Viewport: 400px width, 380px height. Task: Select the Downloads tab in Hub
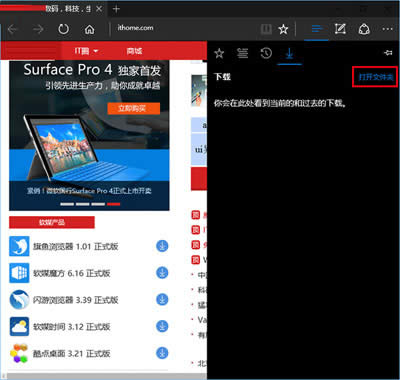[x=289, y=53]
